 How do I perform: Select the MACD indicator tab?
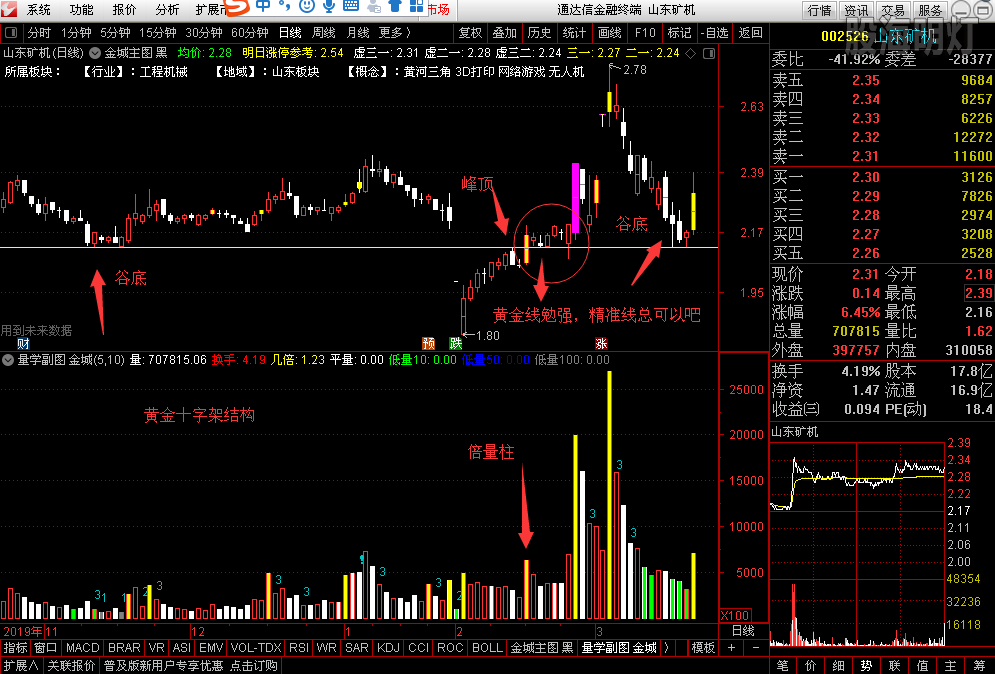[82, 647]
